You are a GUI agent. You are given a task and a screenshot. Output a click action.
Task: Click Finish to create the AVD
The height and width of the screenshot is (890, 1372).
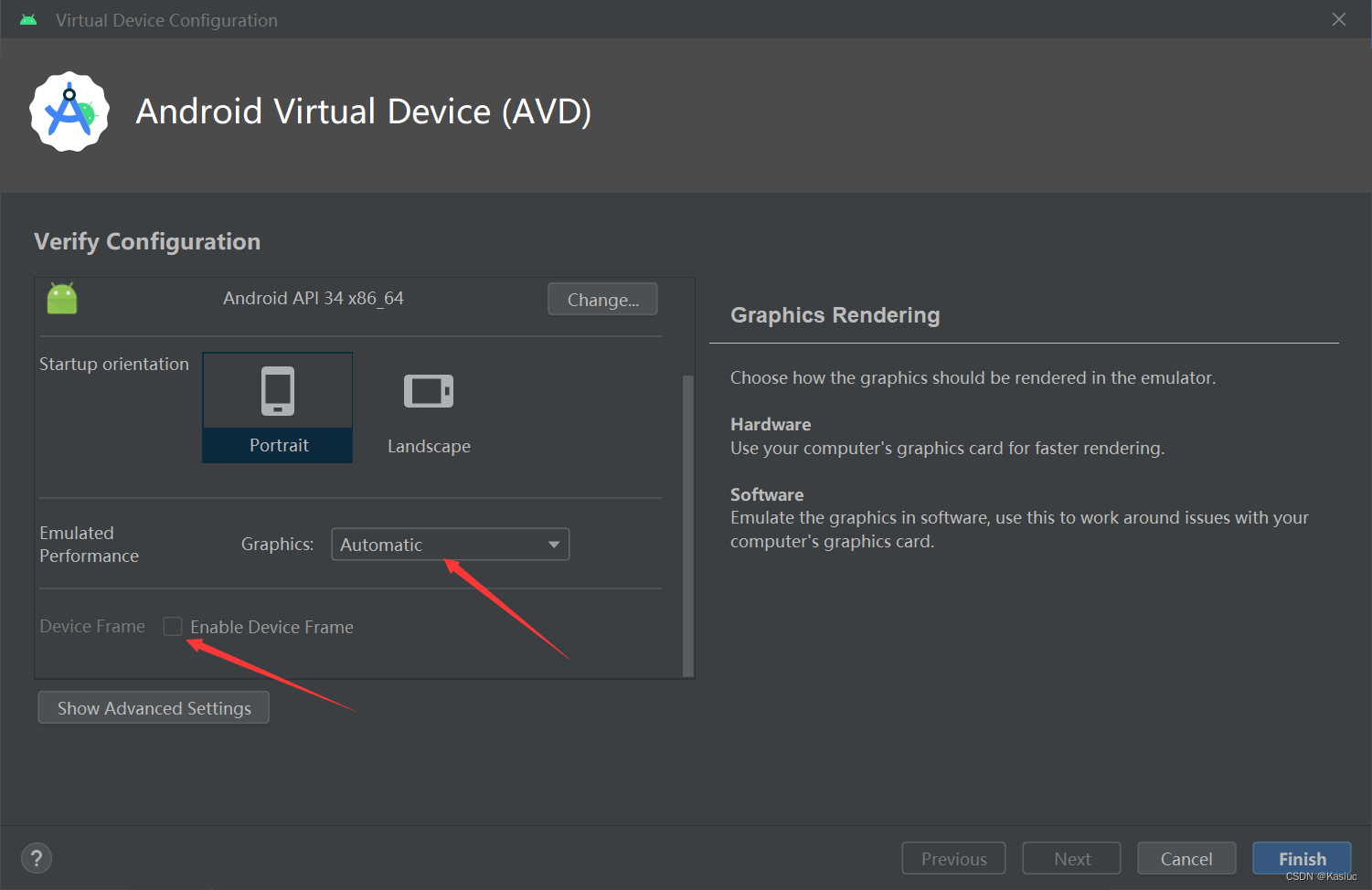click(x=1302, y=859)
